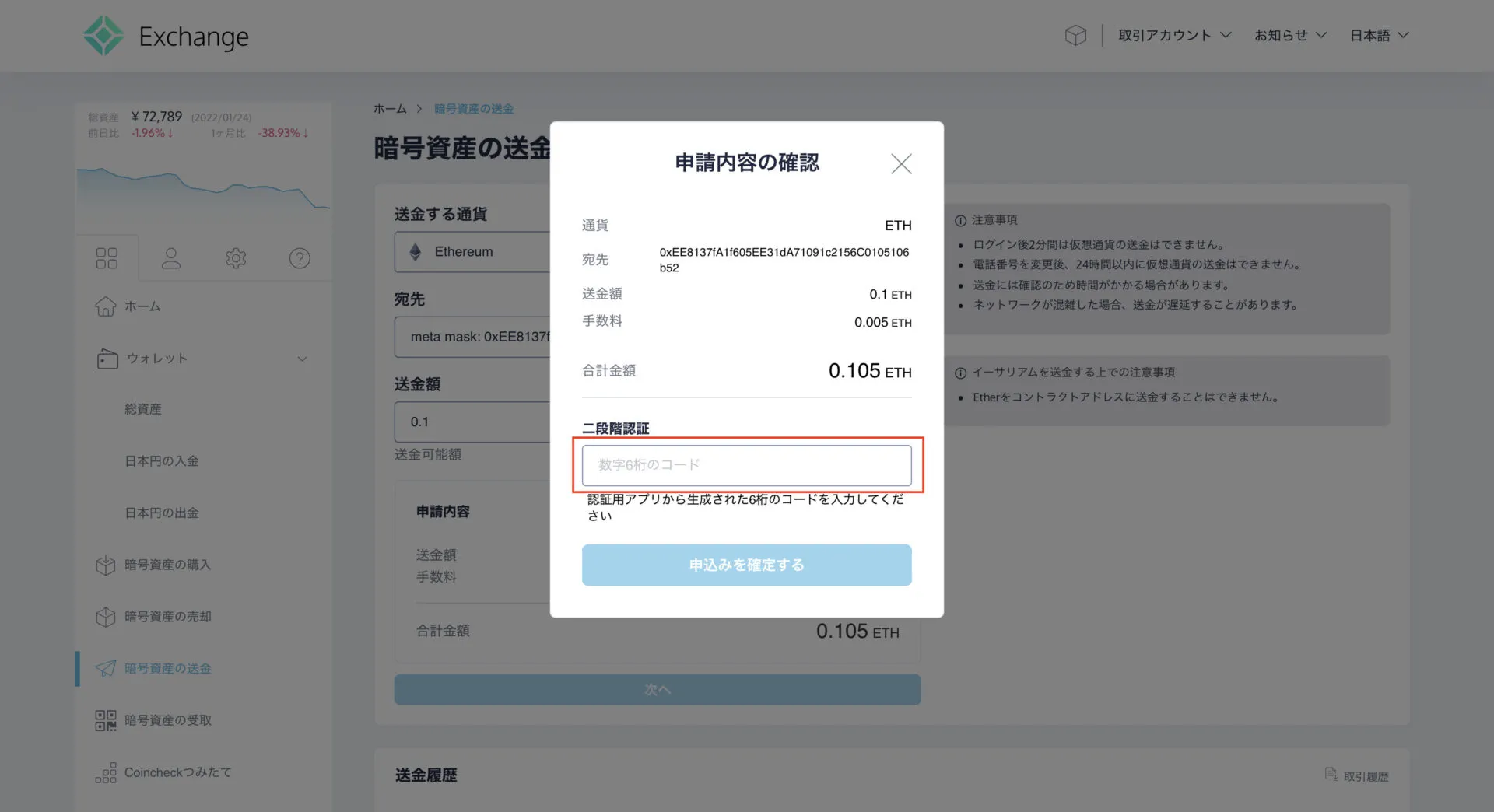Screen dimensions: 1494x812
Task: Click the 申込みを確定する confirmation button
Action: pos(745,565)
